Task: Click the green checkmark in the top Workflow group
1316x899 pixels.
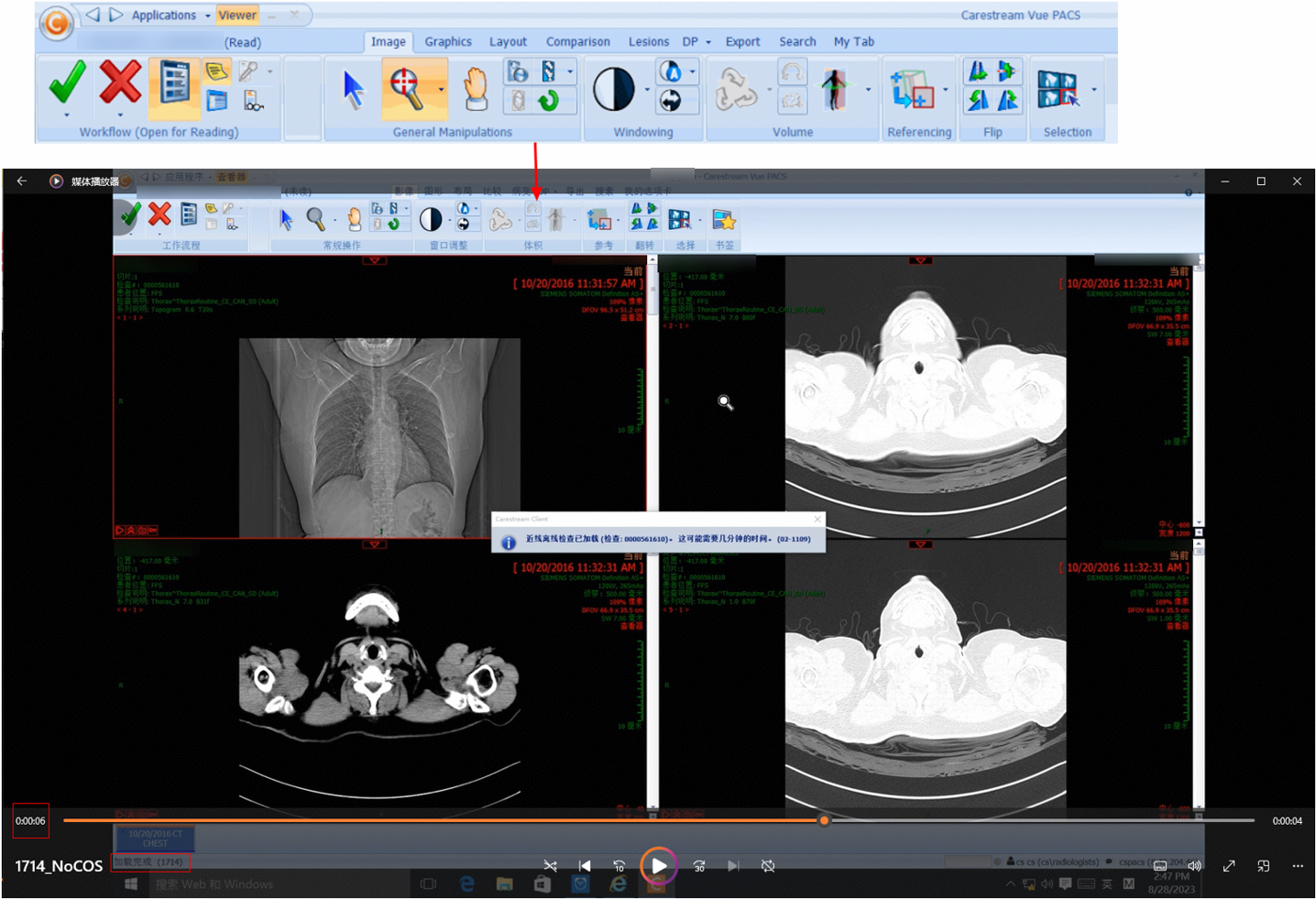Action: coord(67,82)
